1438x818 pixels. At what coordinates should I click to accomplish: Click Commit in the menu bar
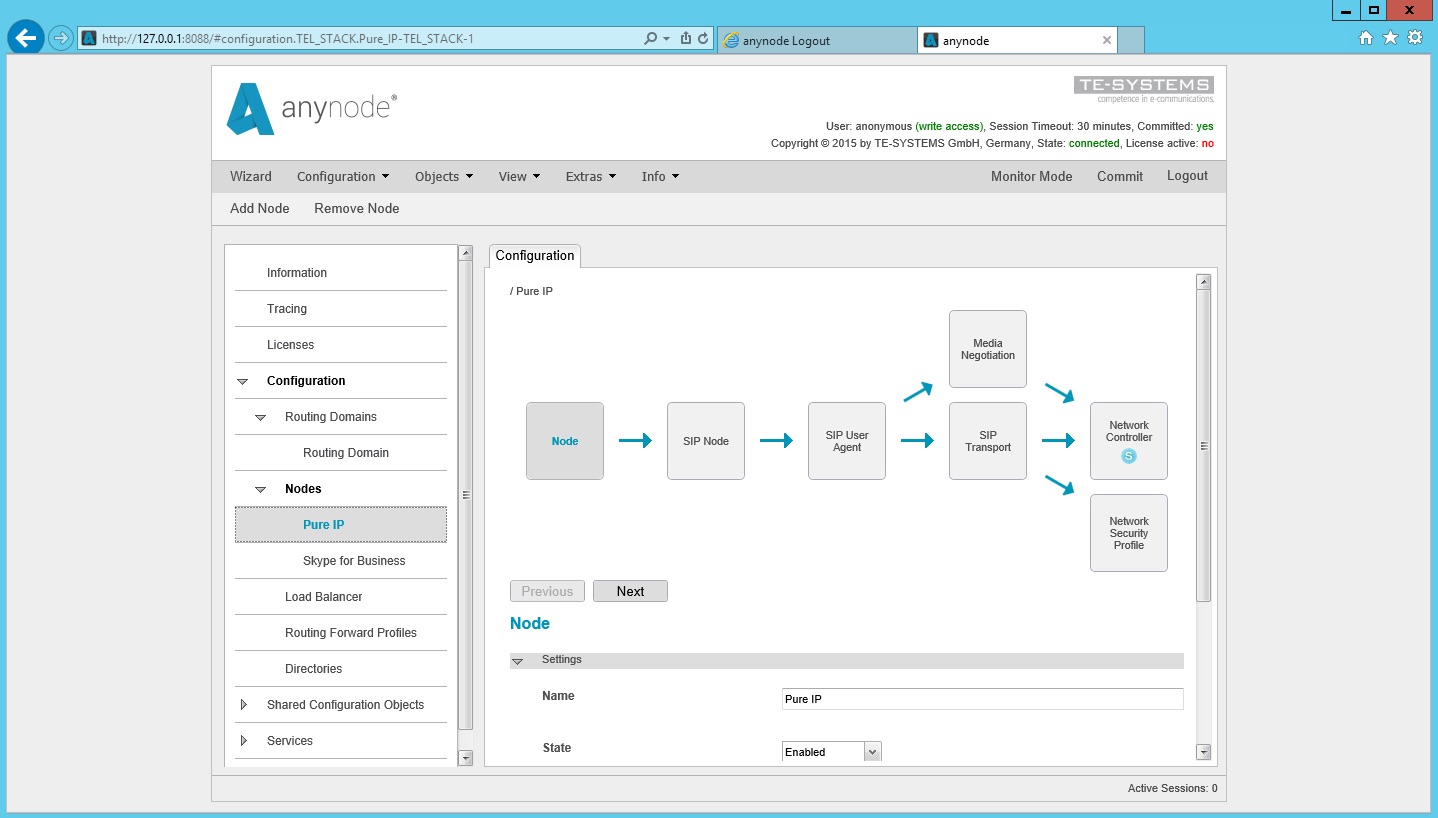click(1119, 176)
